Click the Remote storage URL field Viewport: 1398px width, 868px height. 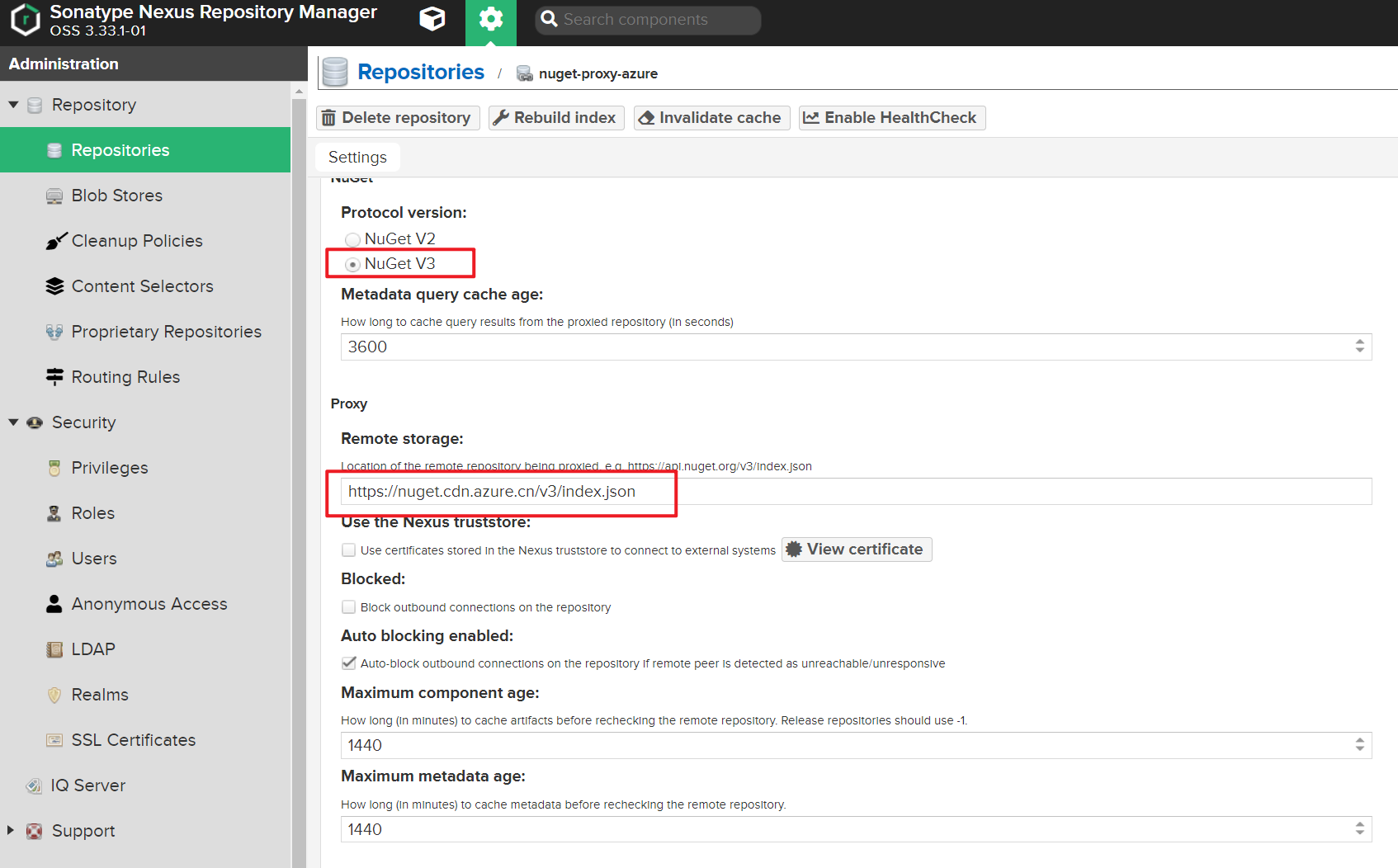pyautogui.click(x=856, y=492)
